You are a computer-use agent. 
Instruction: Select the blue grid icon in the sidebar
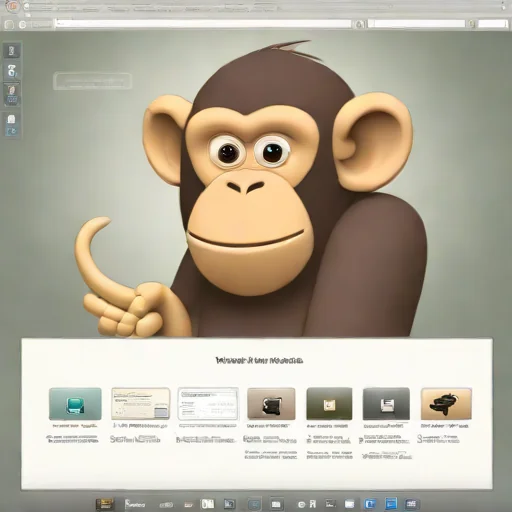point(12,100)
